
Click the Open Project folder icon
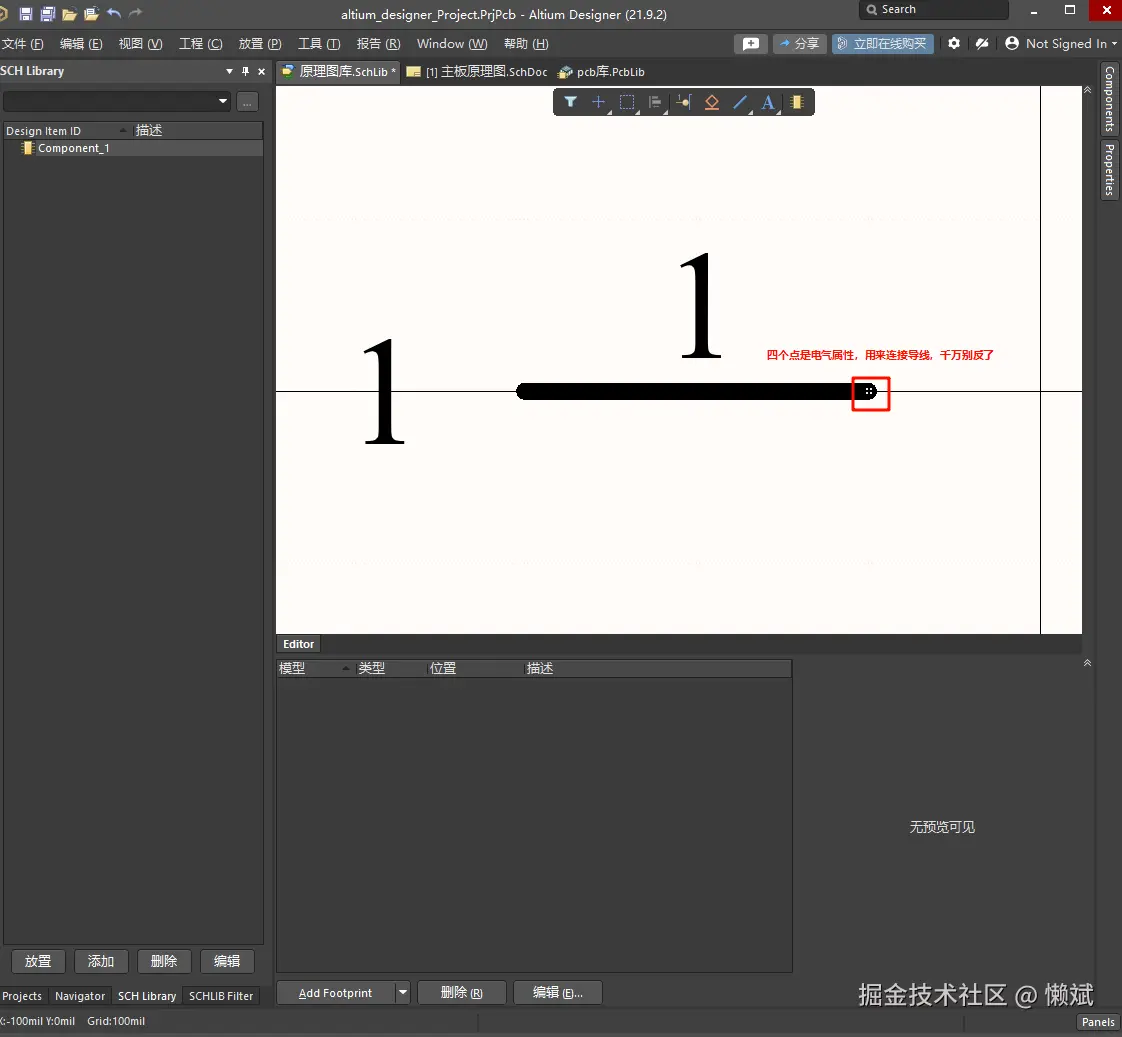[91, 14]
